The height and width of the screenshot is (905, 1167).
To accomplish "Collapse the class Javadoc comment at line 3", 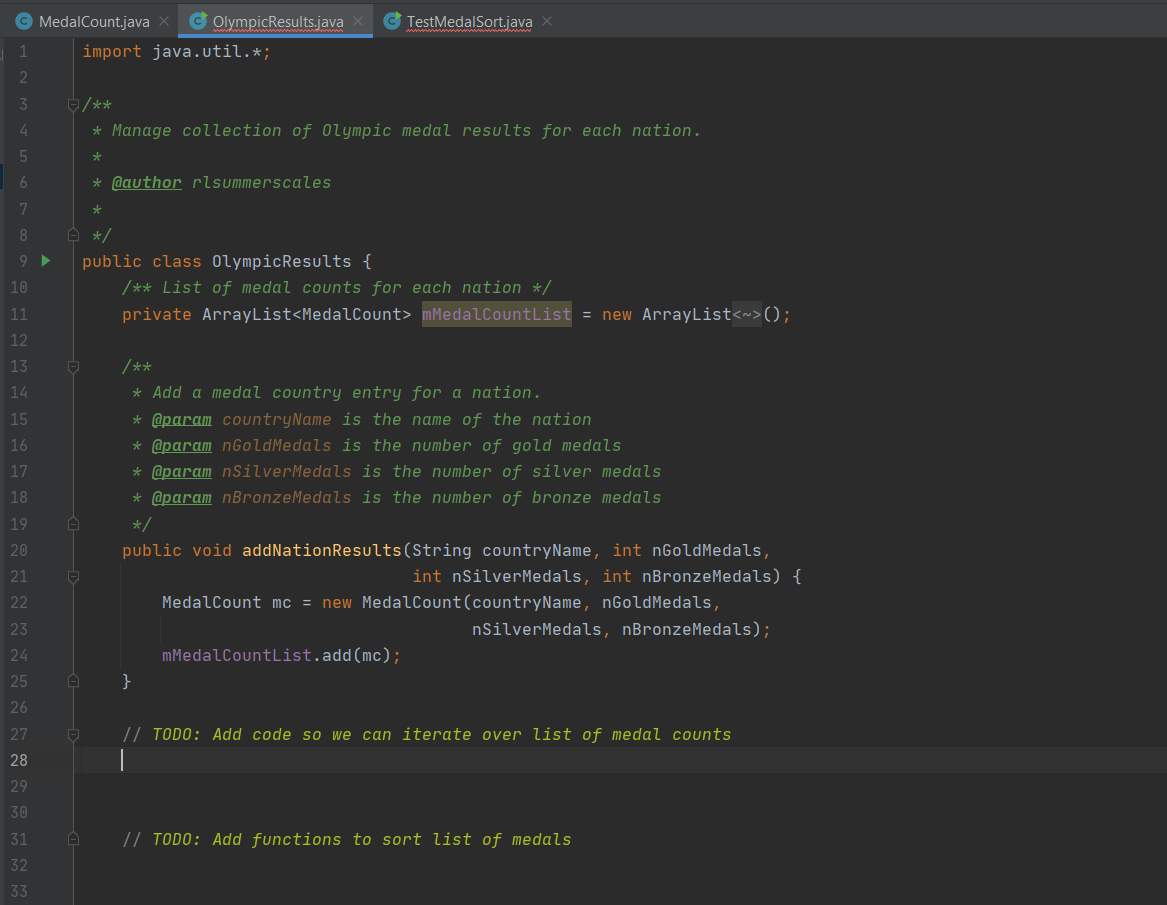I will pos(73,105).
